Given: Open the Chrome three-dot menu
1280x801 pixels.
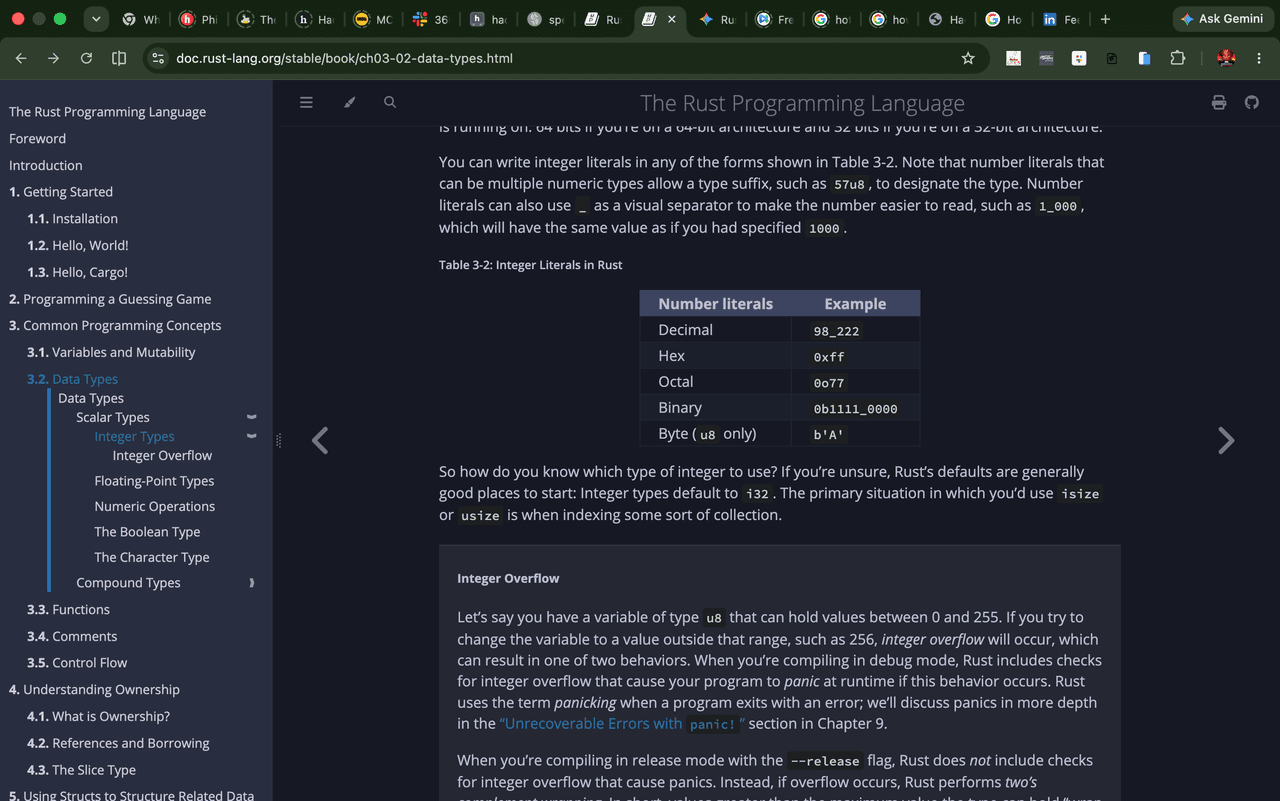Looking at the screenshot, I should [x=1259, y=58].
